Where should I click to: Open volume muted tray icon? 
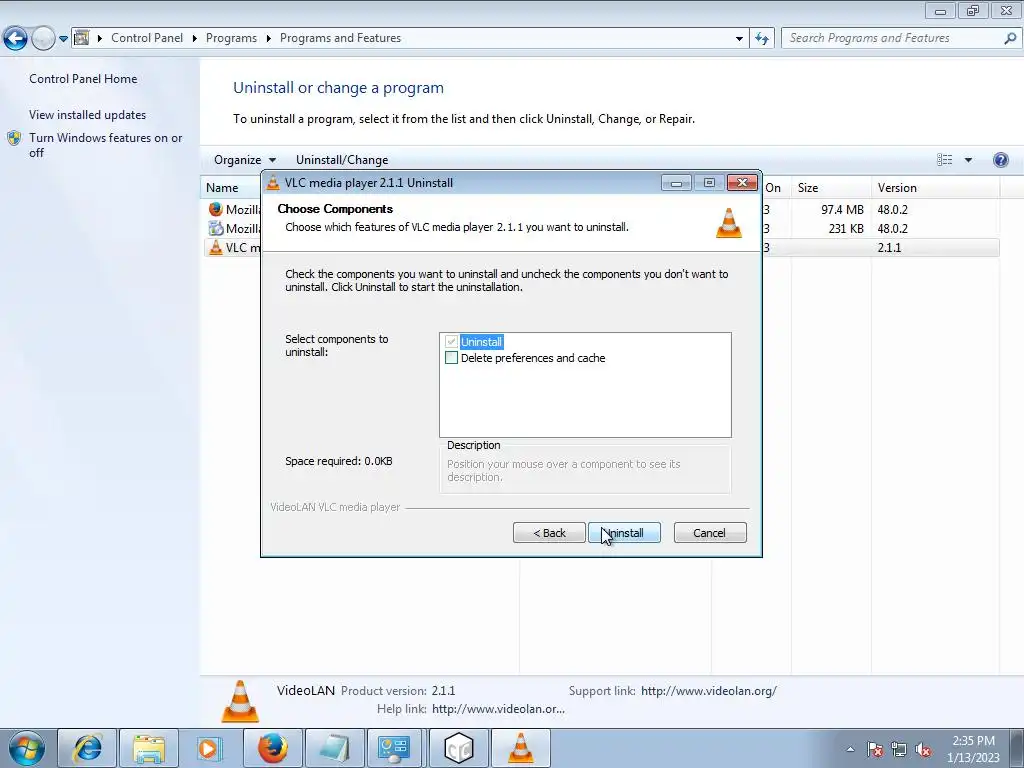pos(923,749)
